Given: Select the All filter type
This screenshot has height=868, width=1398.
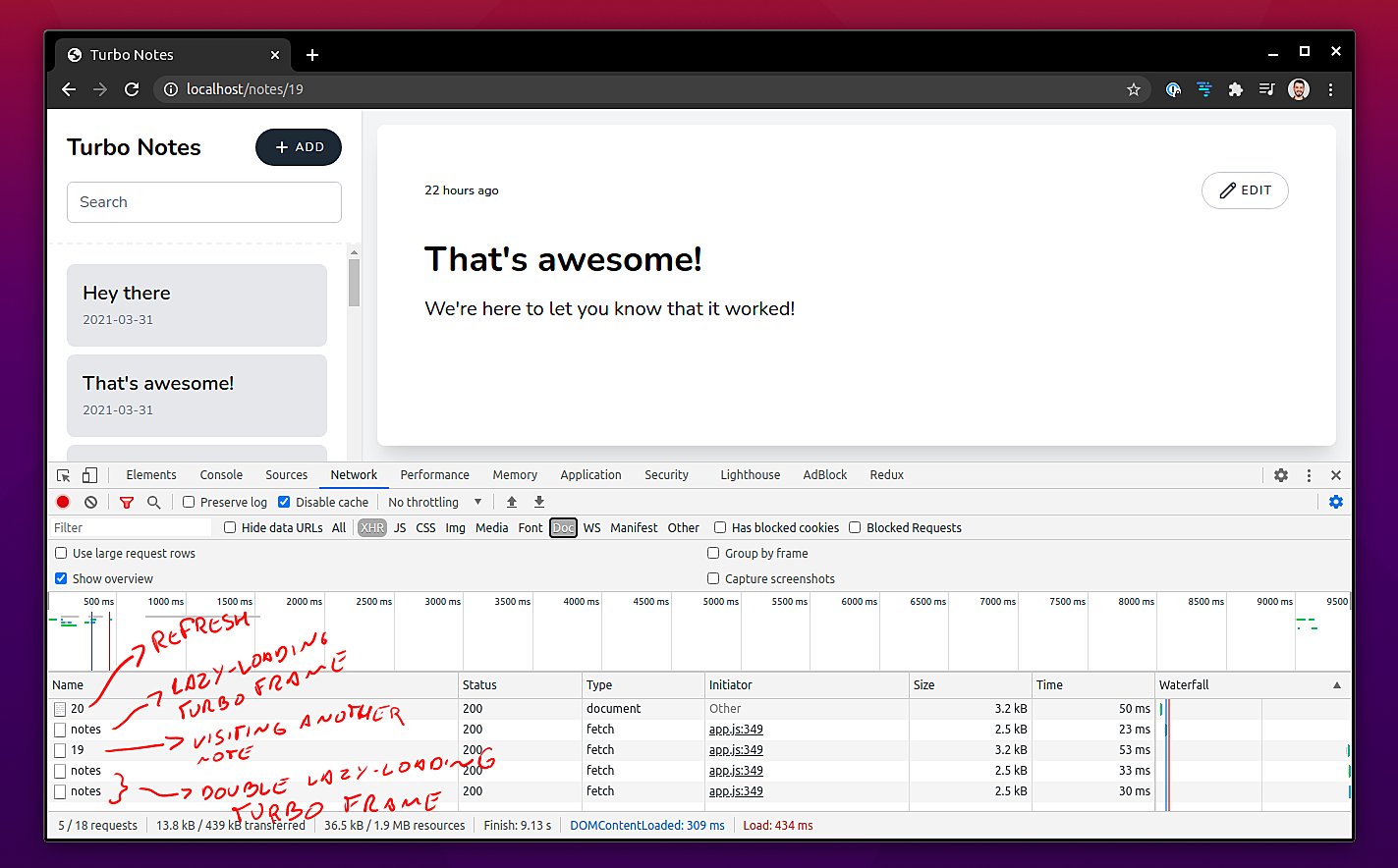Looking at the screenshot, I should pos(339,527).
